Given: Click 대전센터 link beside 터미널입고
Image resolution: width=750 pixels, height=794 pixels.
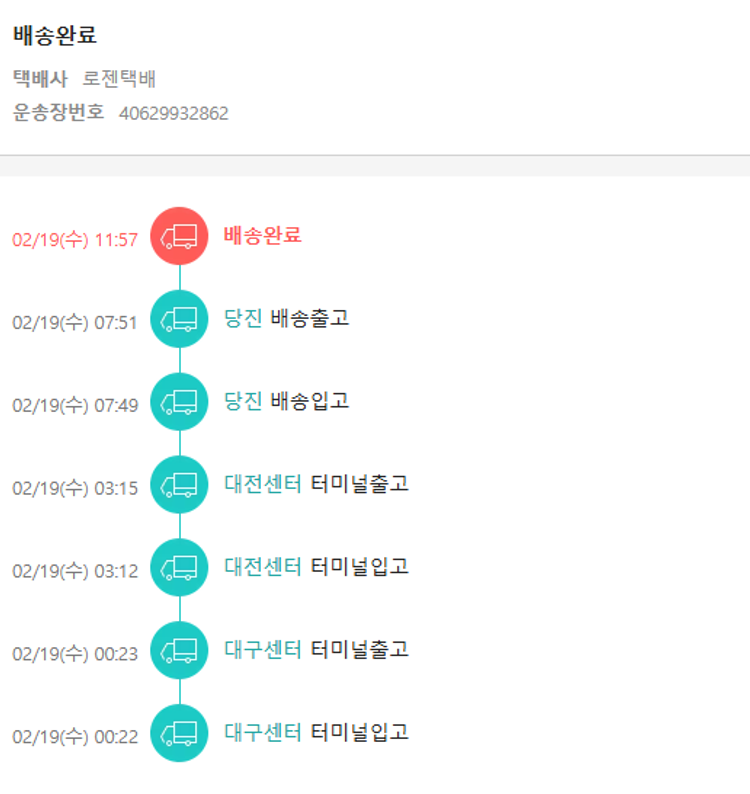Looking at the screenshot, I should pyautogui.click(x=262, y=567).
